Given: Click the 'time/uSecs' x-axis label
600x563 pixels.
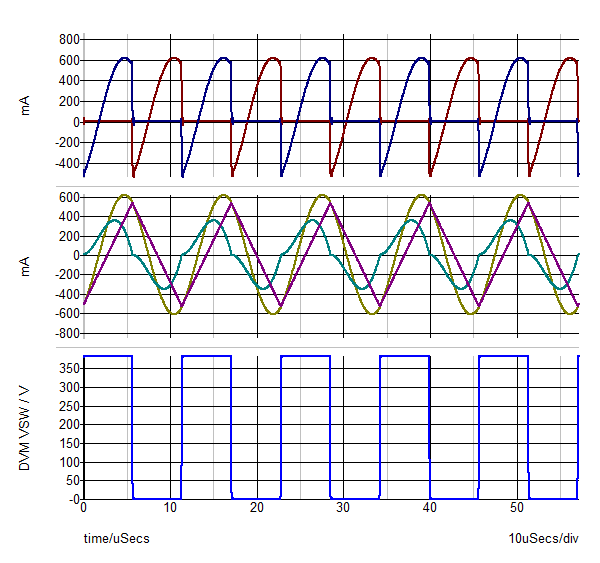Looking at the screenshot, I should tap(116, 539).
